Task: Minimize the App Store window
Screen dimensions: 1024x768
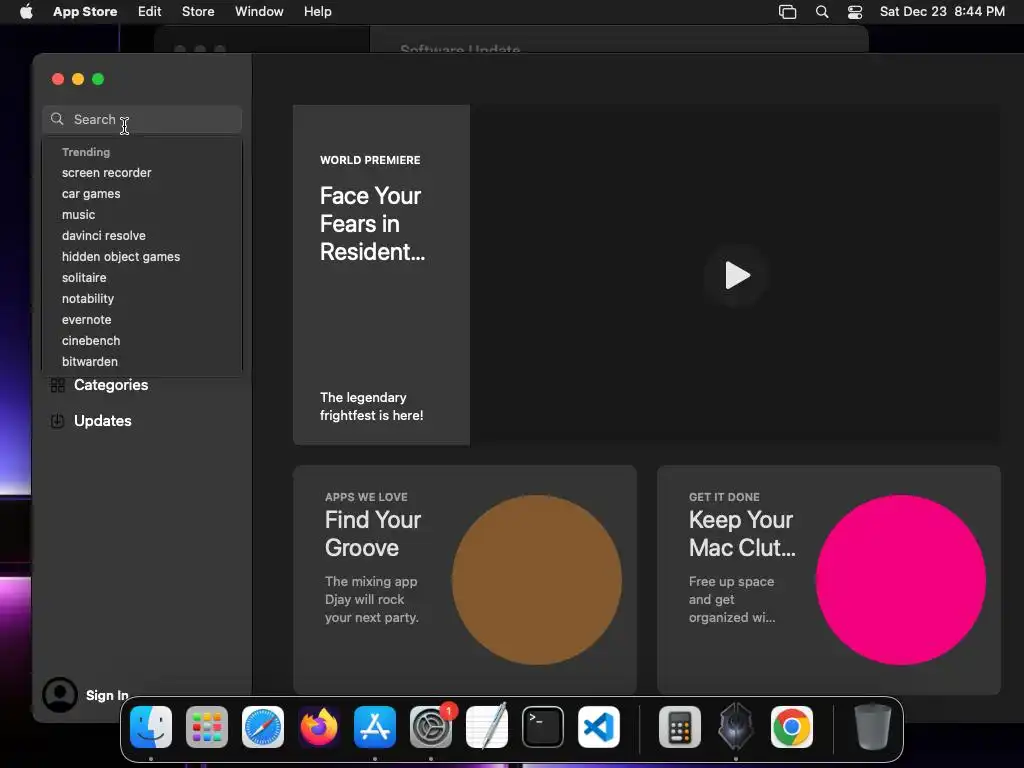Action: (x=78, y=79)
